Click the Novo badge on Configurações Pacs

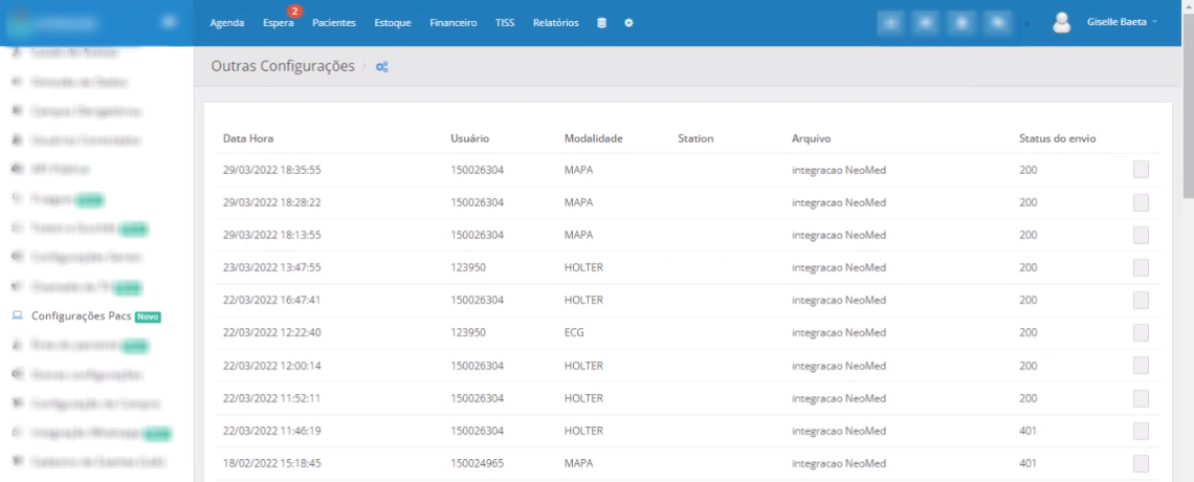pyautogui.click(x=148, y=316)
